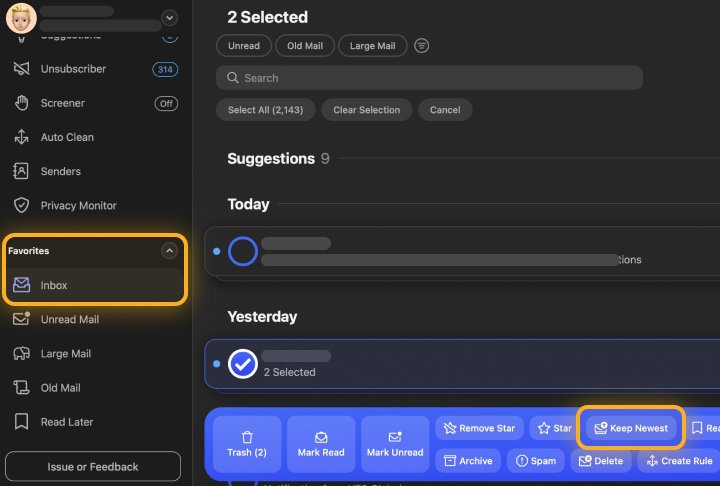Apply the Unread filter chip
The image size is (720, 486).
click(x=244, y=46)
